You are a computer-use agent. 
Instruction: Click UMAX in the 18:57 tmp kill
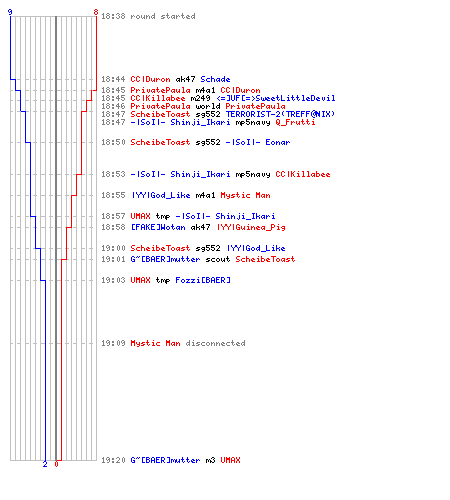coord(140,216)
